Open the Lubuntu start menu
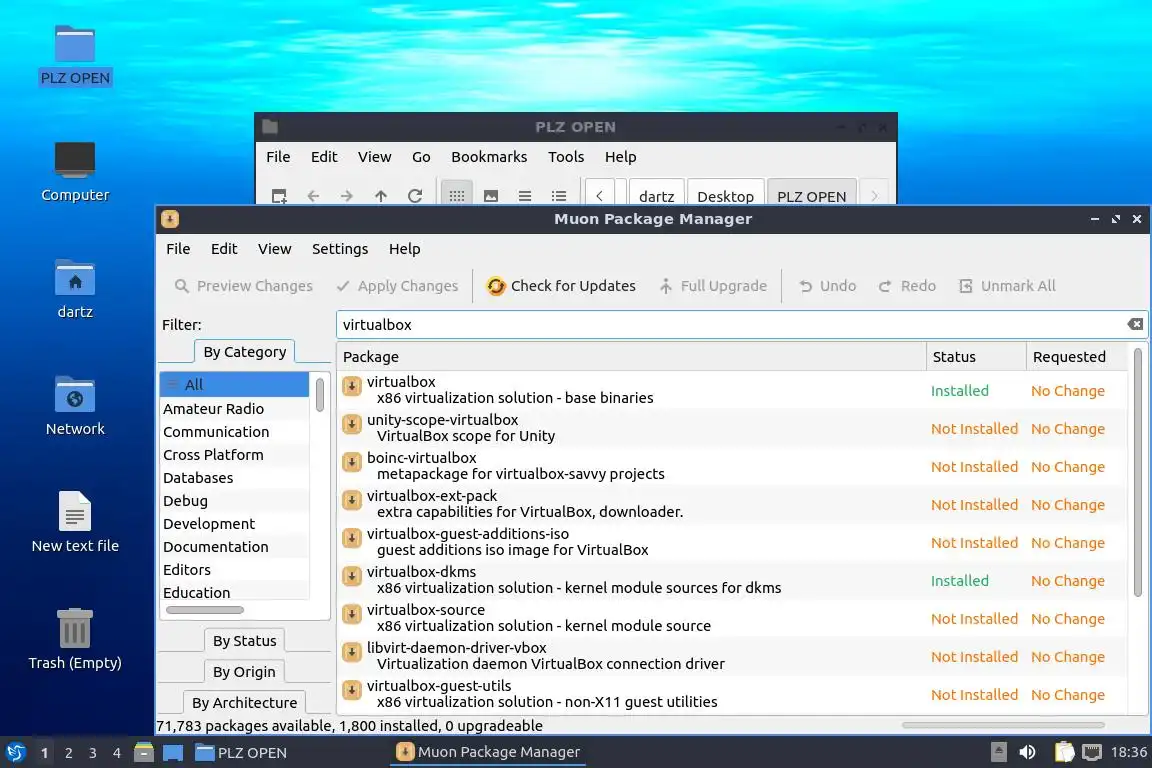The image size is (1152, 768). (15, 753)
